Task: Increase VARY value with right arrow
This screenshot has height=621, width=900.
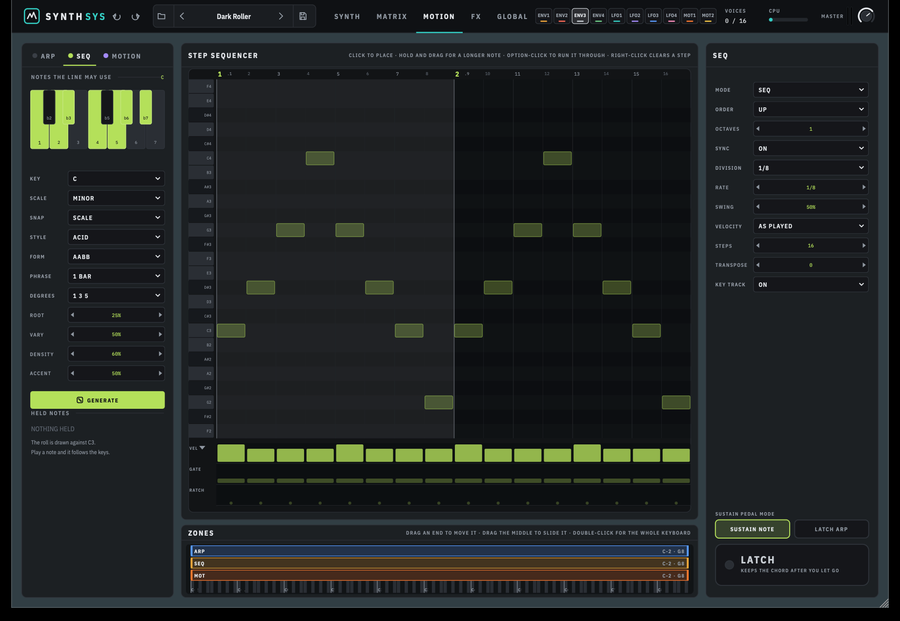Action: [160, 334]
